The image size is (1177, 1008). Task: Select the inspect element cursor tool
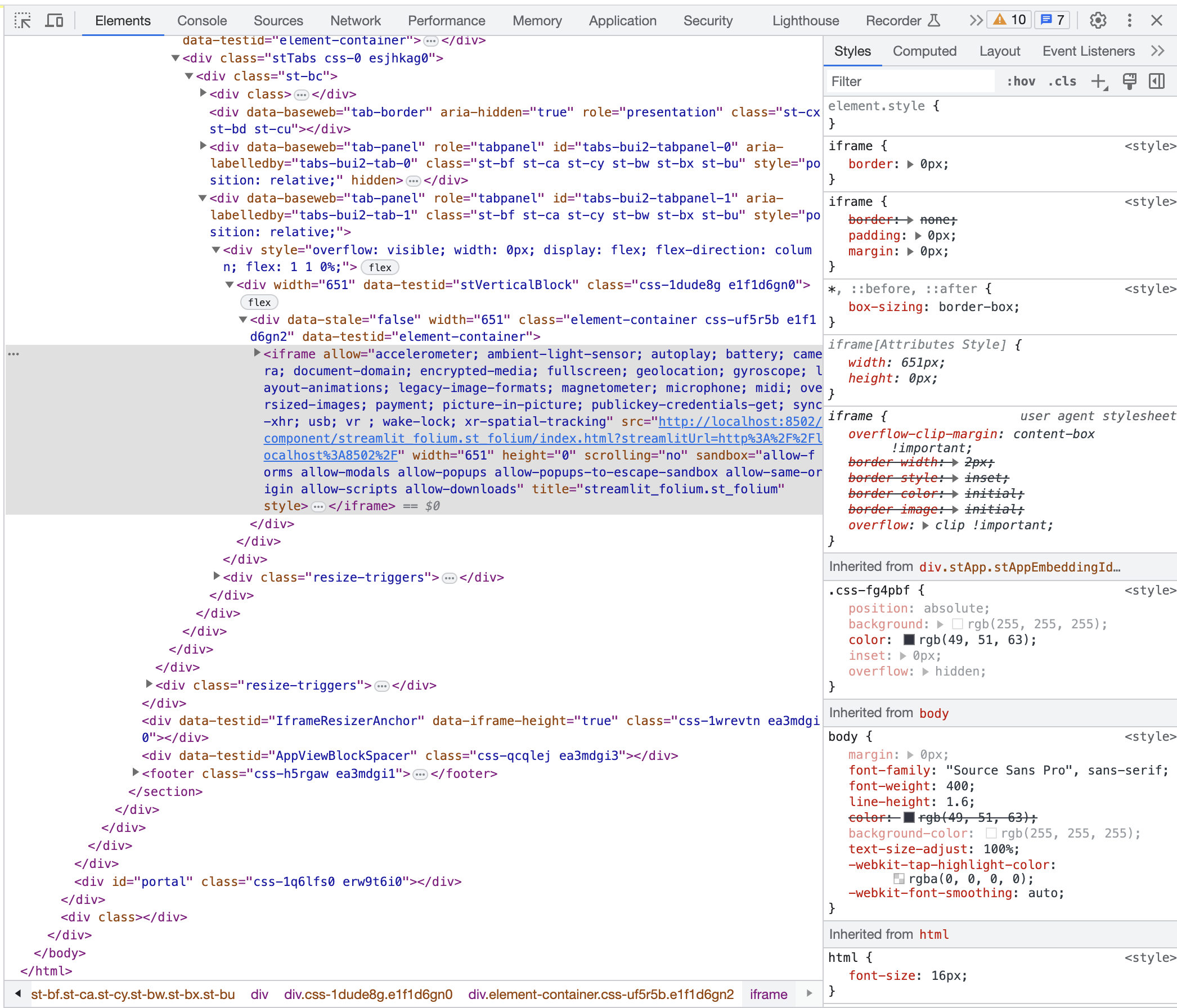[x=23, y=20]
